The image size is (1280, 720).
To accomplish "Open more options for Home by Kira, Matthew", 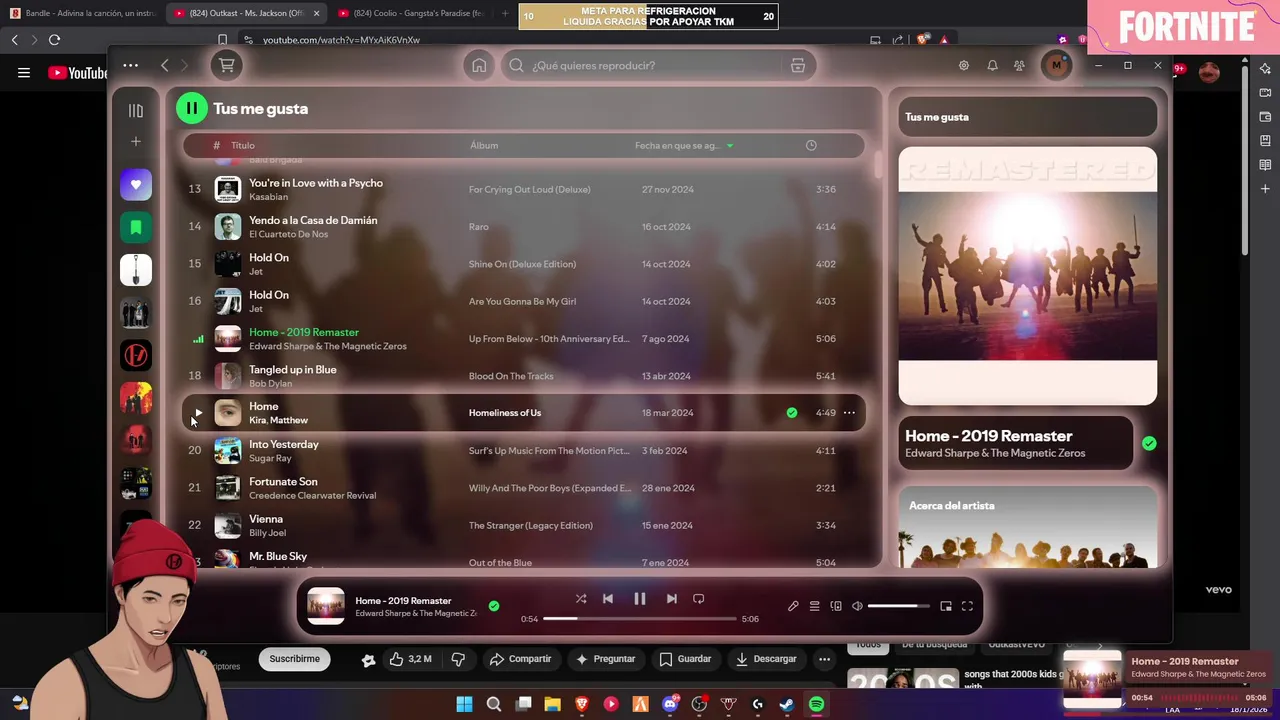I will (x=849, y=412).
